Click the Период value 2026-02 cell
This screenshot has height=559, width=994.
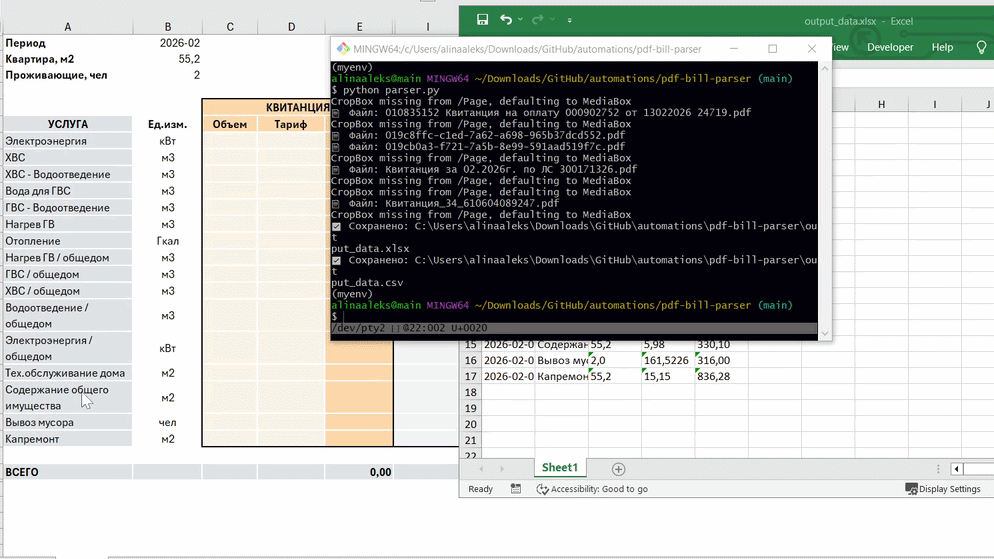(167, 43)
